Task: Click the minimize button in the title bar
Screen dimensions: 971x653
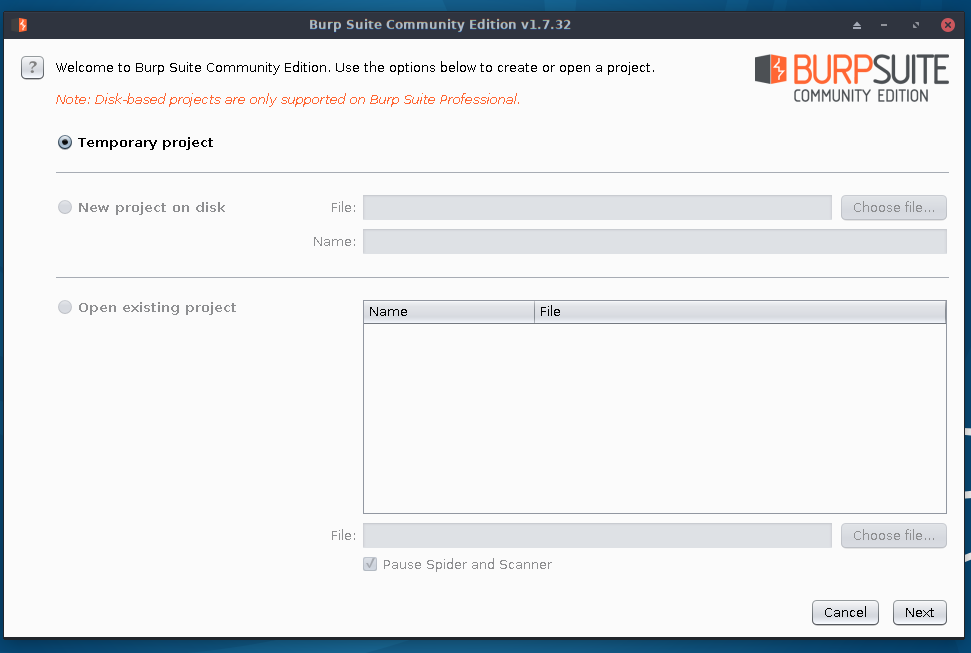Action: point(886,24)
